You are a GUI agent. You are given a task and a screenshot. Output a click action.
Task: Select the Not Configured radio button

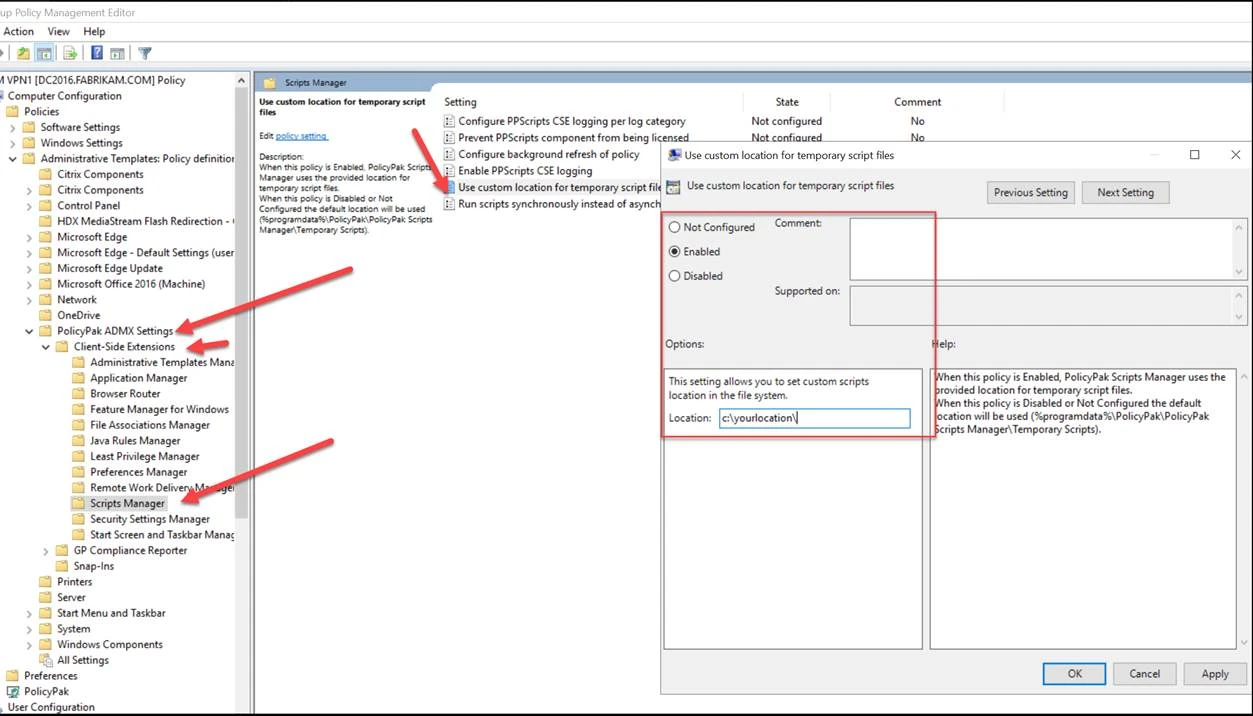coord(674,228)
